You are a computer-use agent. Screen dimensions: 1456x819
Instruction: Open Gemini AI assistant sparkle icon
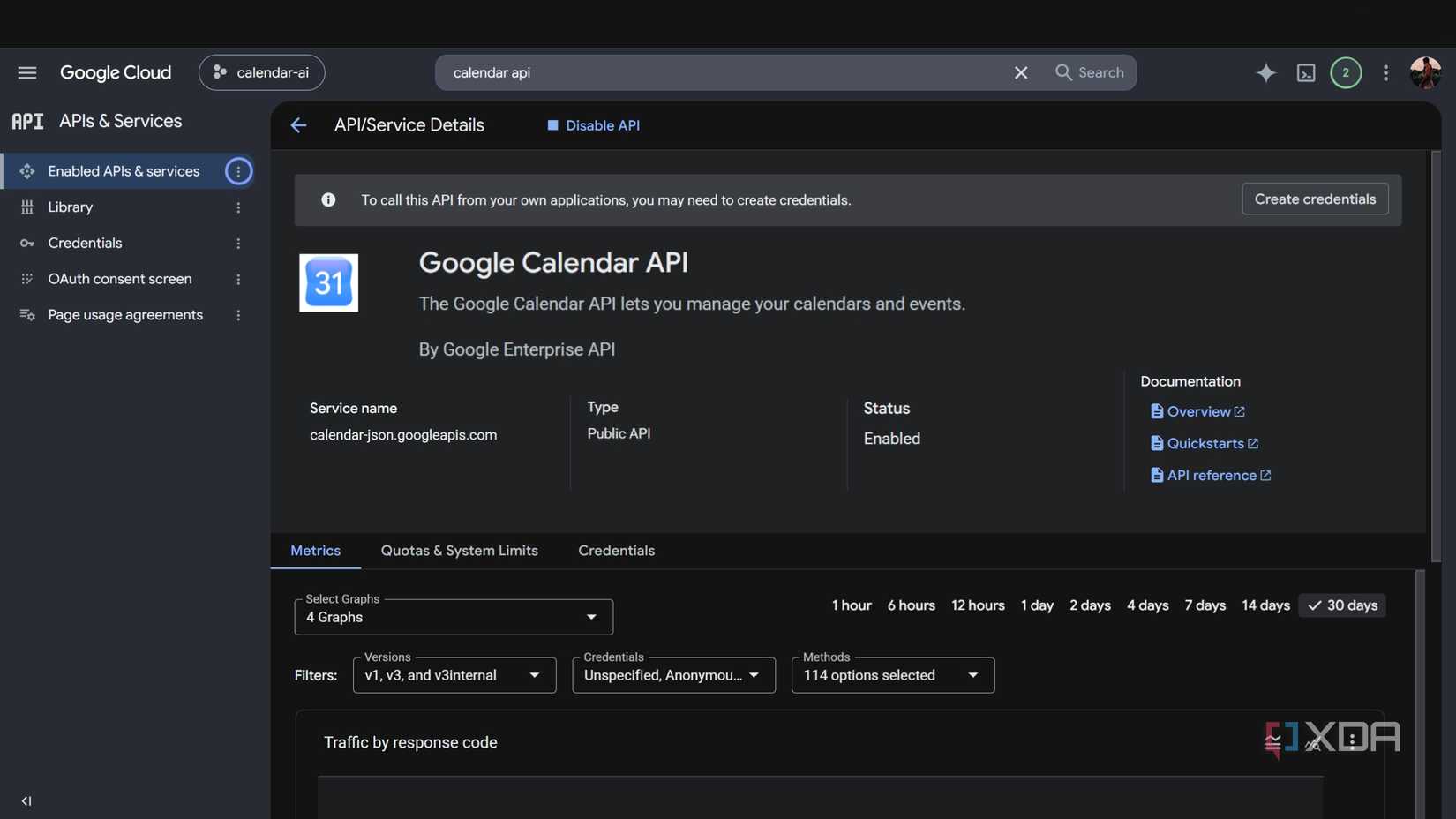(x=1266, y=72)
